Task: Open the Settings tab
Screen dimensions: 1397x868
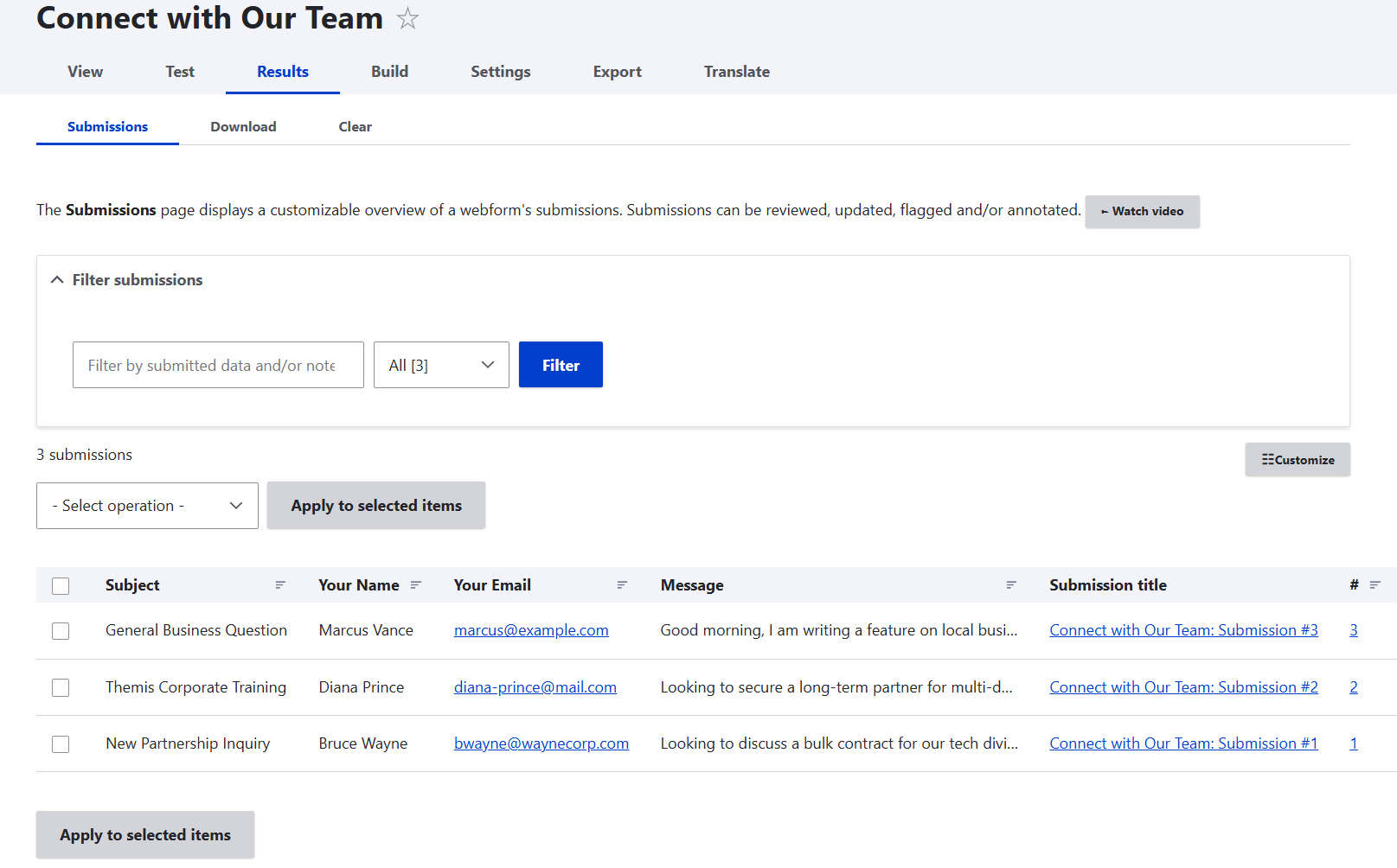Action: pyautogui.click(x=501, y=72)
